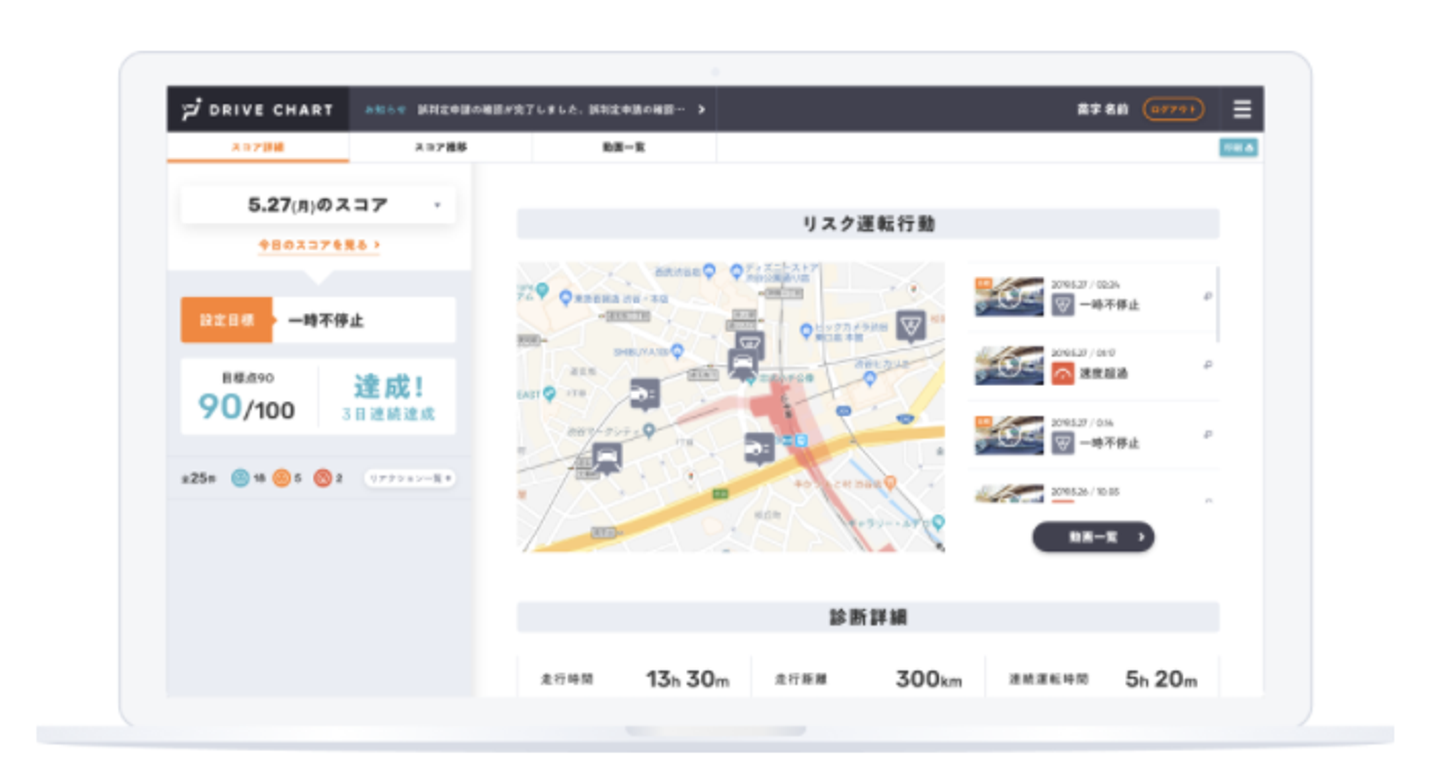Select the car-side map marker below SHIBUYA109
Image resolution: width=1440 pixels, height=784 pixels.
[645, 395]
